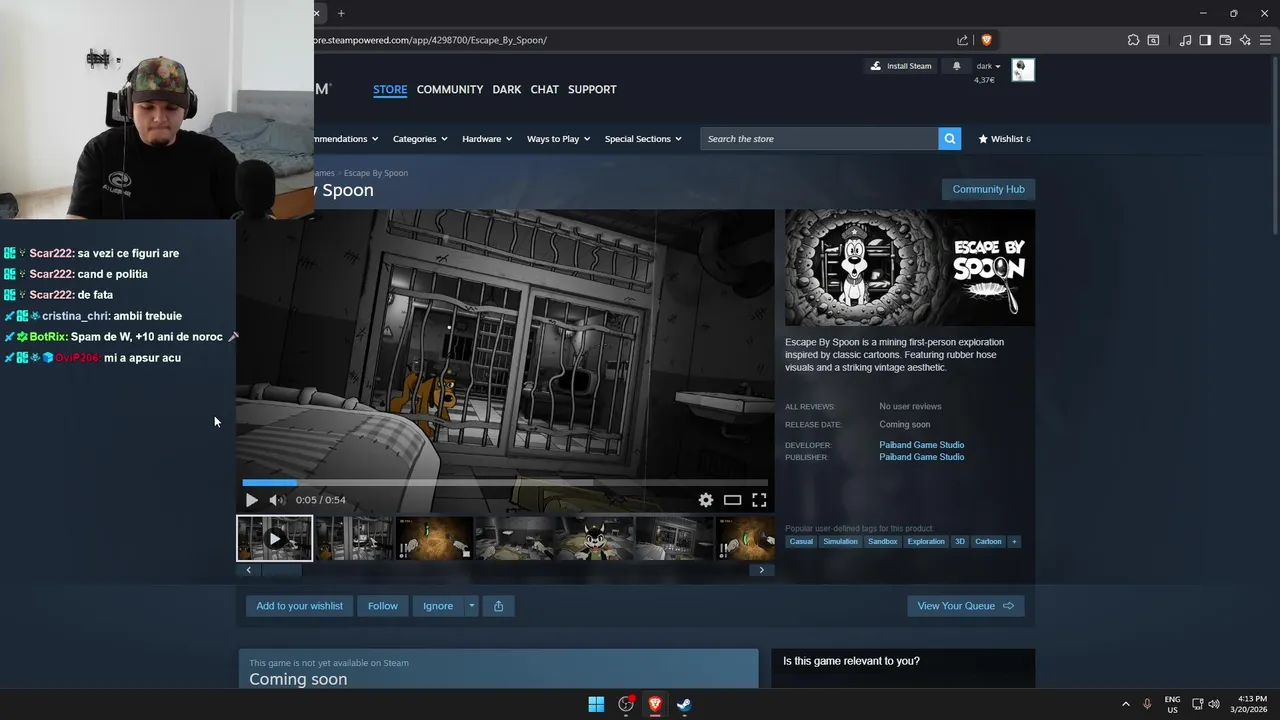Add the game to your wishlist

point(299,606)
